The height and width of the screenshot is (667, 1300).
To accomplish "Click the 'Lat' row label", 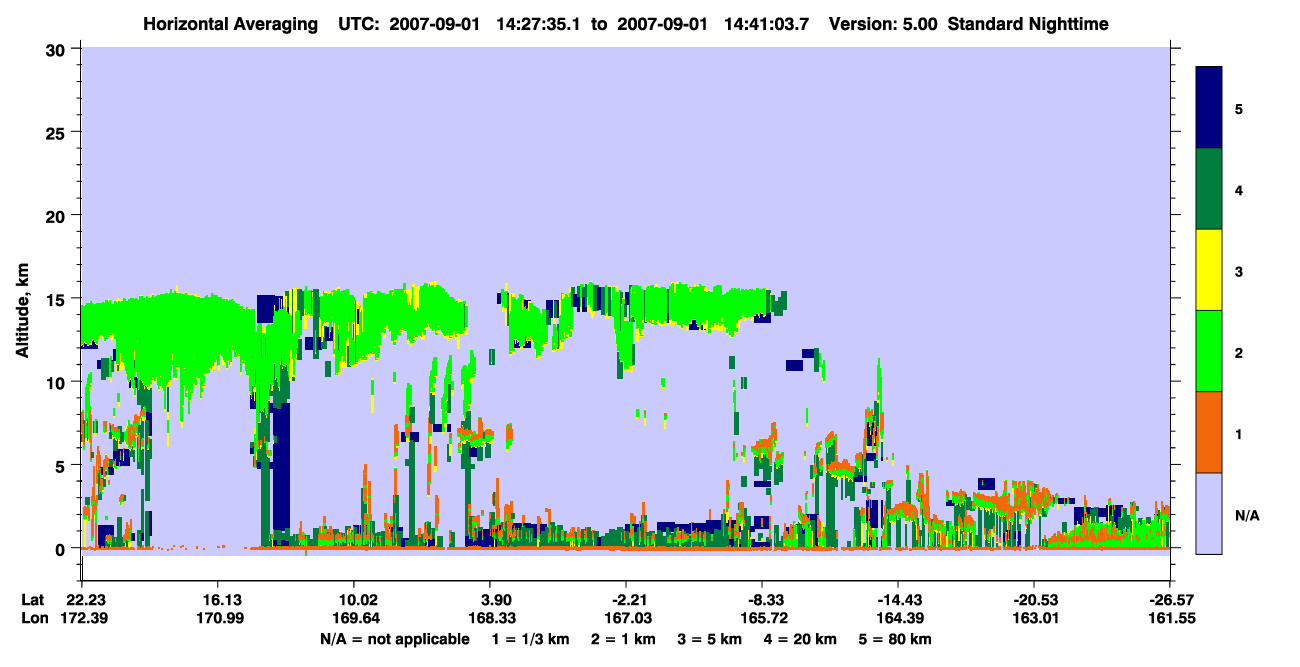I will (32, 599).
